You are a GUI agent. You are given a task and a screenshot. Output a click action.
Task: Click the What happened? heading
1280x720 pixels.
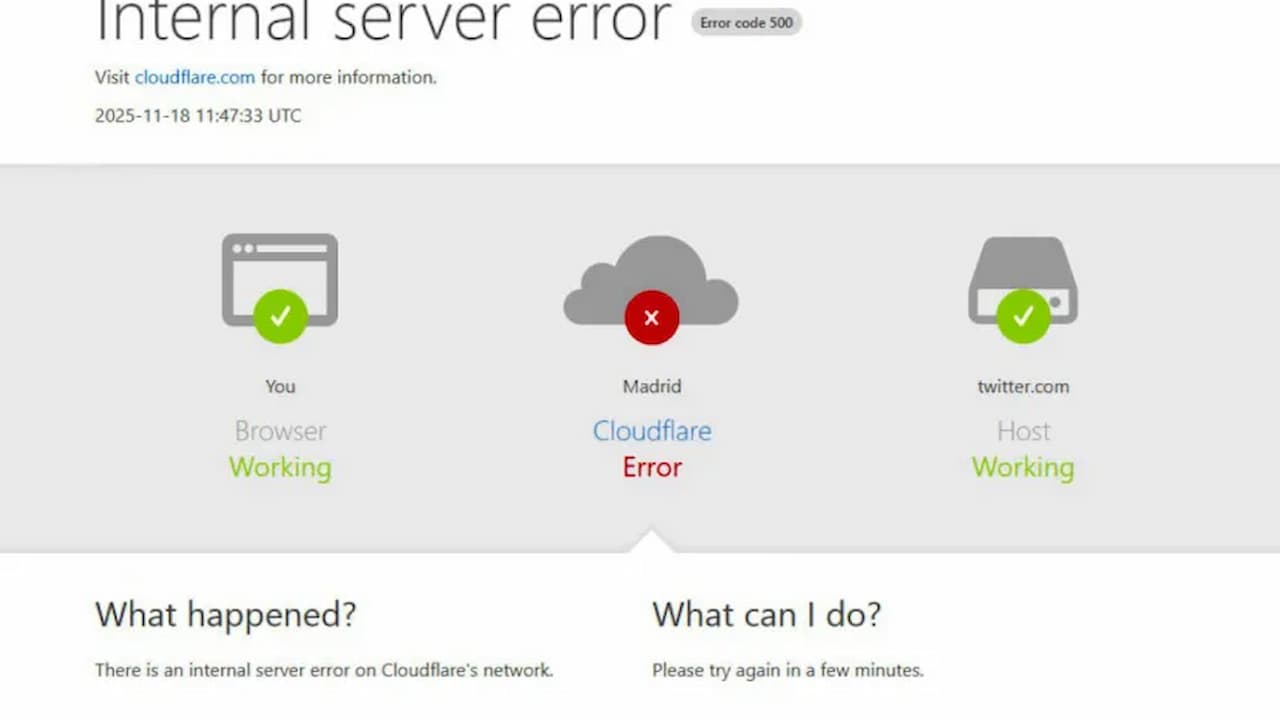tap(226, 614)
